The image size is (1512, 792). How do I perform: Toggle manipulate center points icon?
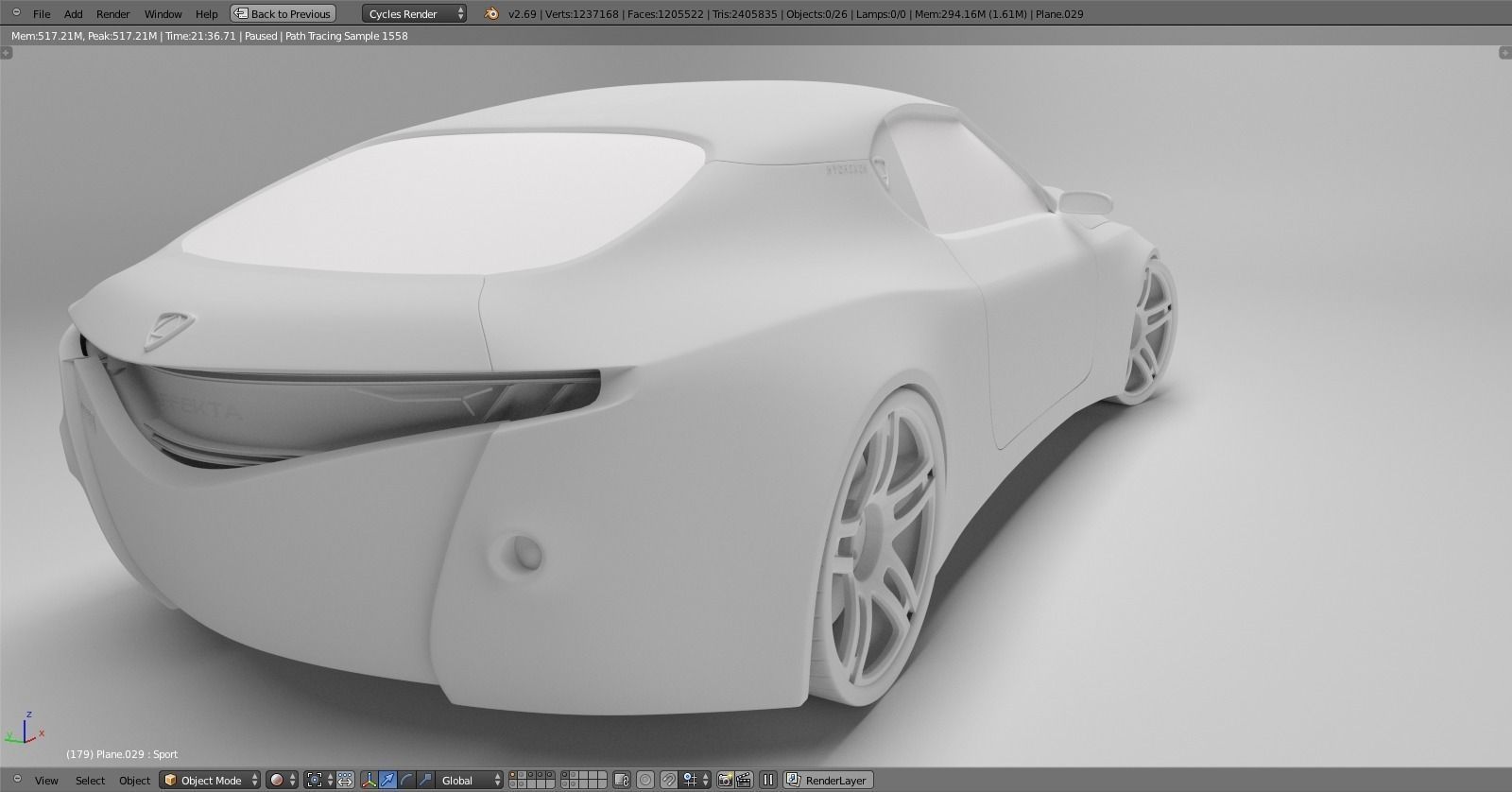[x=345, y=781]
